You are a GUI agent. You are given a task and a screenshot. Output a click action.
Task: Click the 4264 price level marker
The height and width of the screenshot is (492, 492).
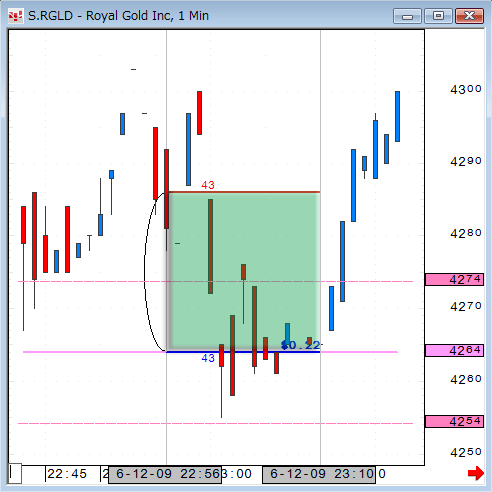pyautogui.click(x=454, y=350)
